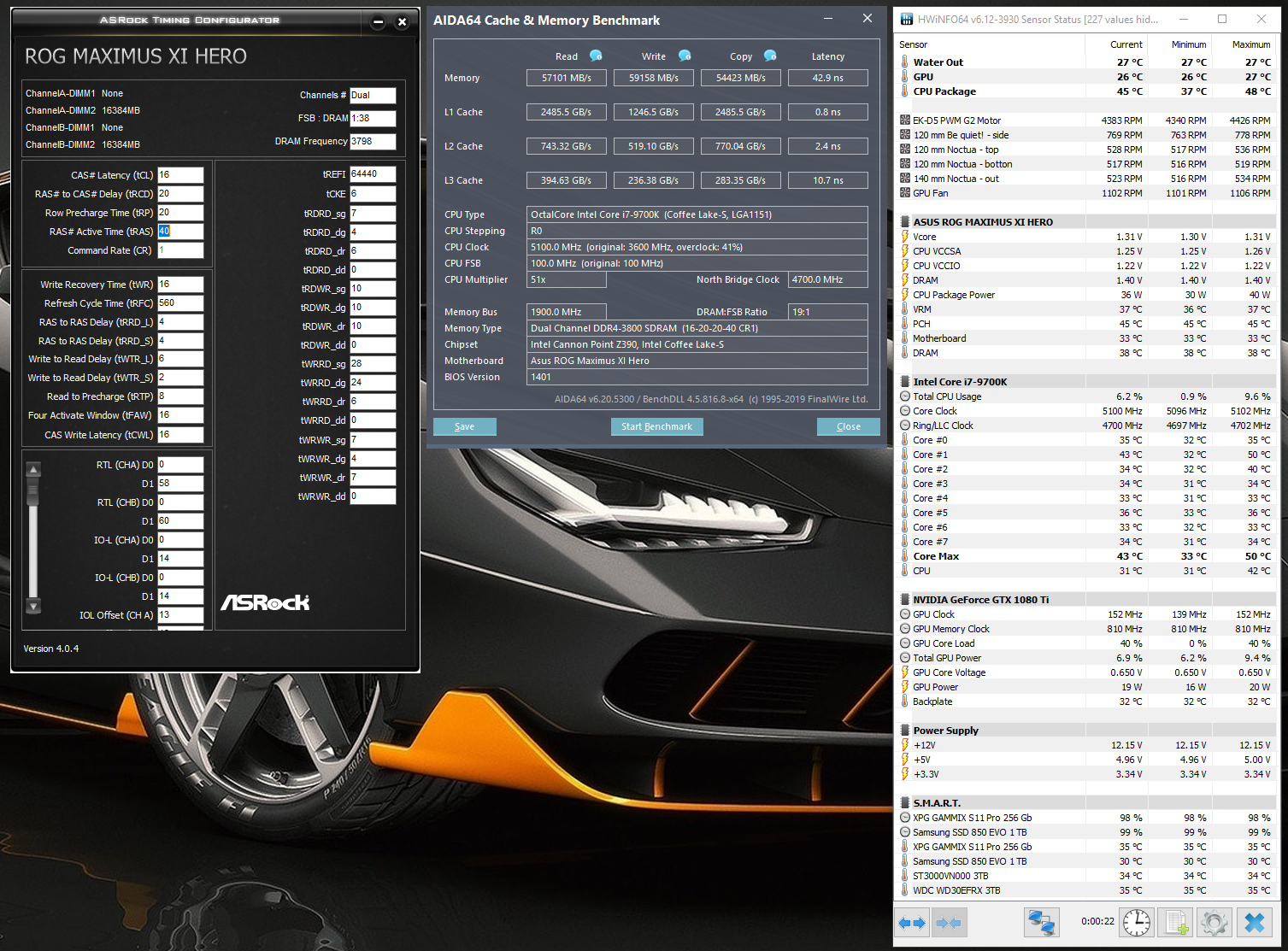
Task: Click HWiNFO expand arrows icon
Action: [912, 923]
